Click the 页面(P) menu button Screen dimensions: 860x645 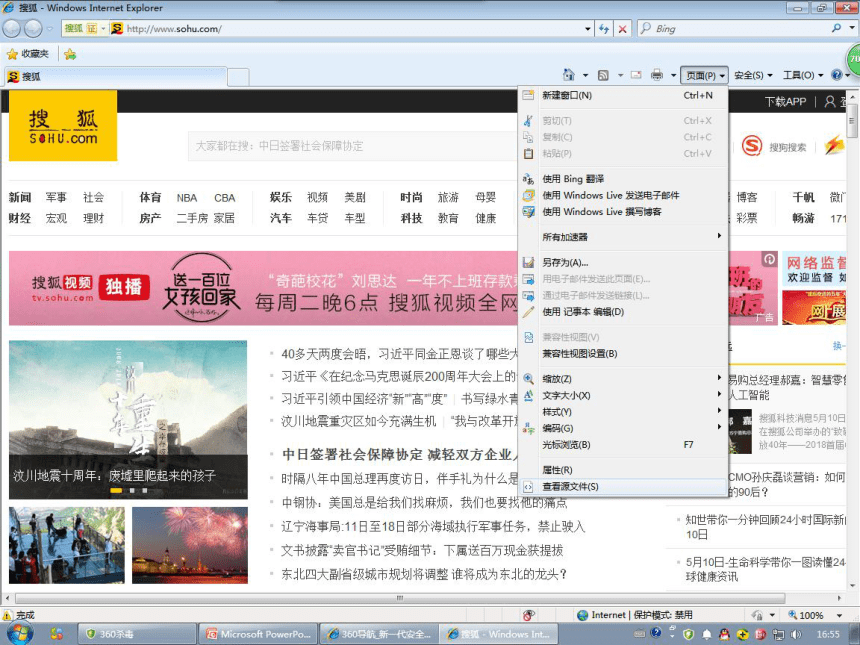(704, 75)
